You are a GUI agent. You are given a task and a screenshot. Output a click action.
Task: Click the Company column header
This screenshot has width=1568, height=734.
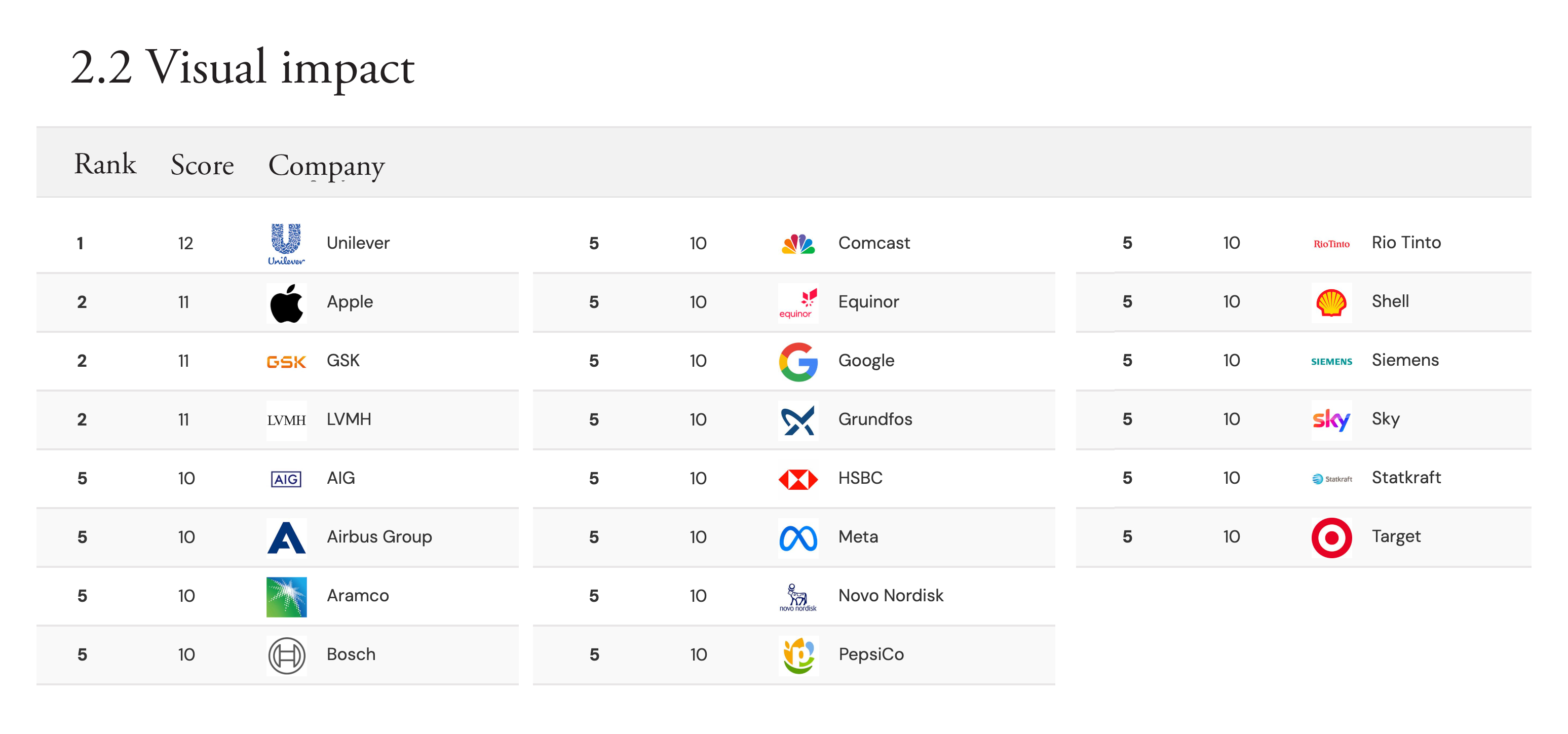tap(326, 165)
